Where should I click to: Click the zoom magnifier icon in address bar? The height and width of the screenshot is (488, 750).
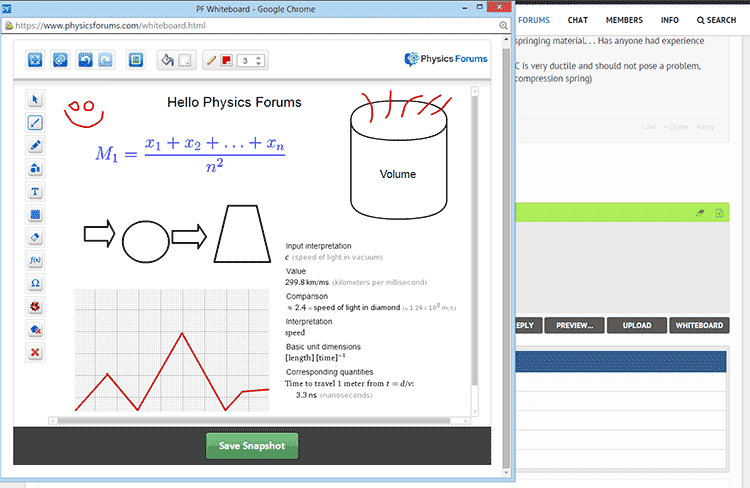click(x=503, y=25)
